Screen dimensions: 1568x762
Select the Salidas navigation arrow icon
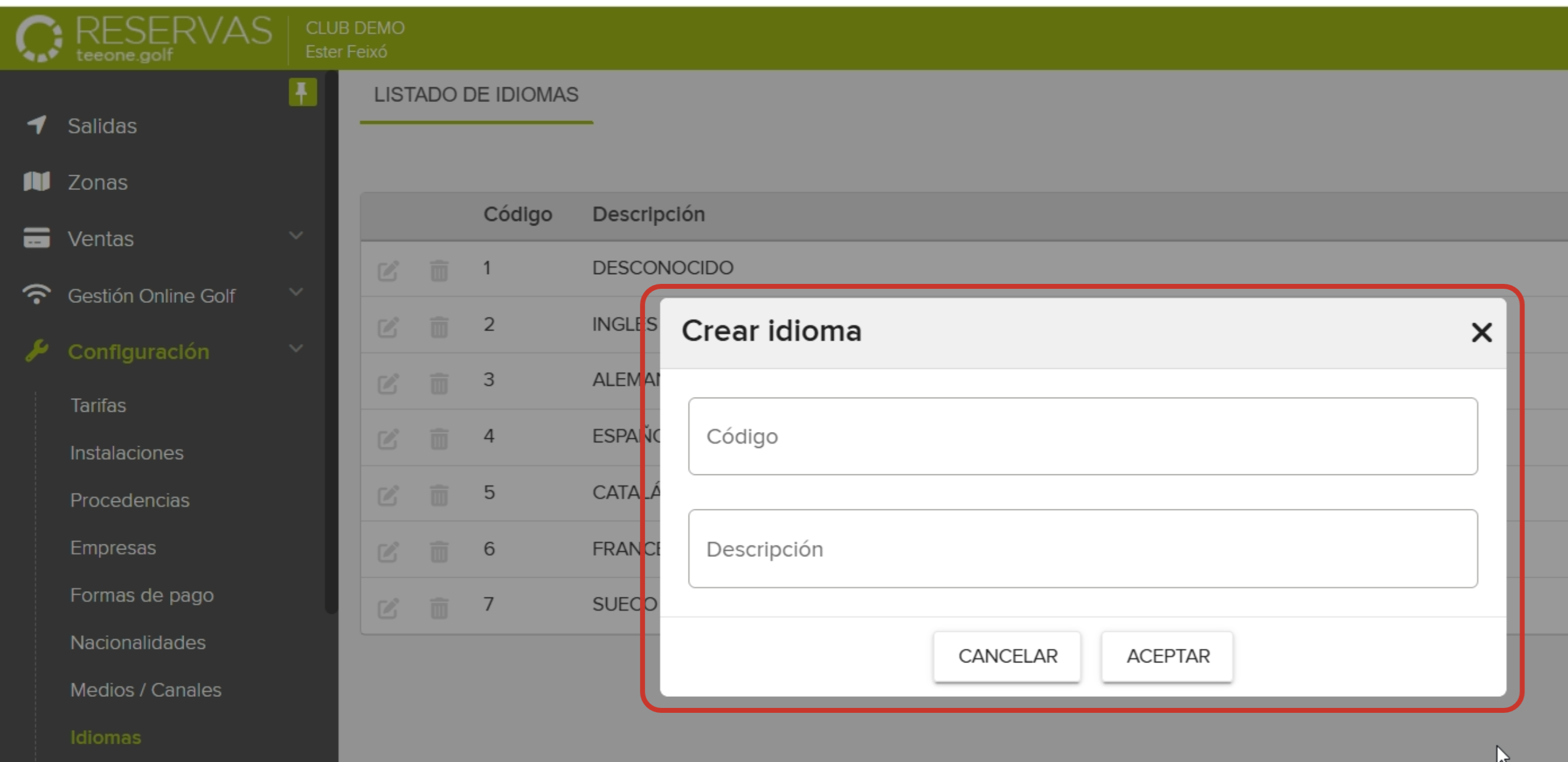click(x=36, y=125)
